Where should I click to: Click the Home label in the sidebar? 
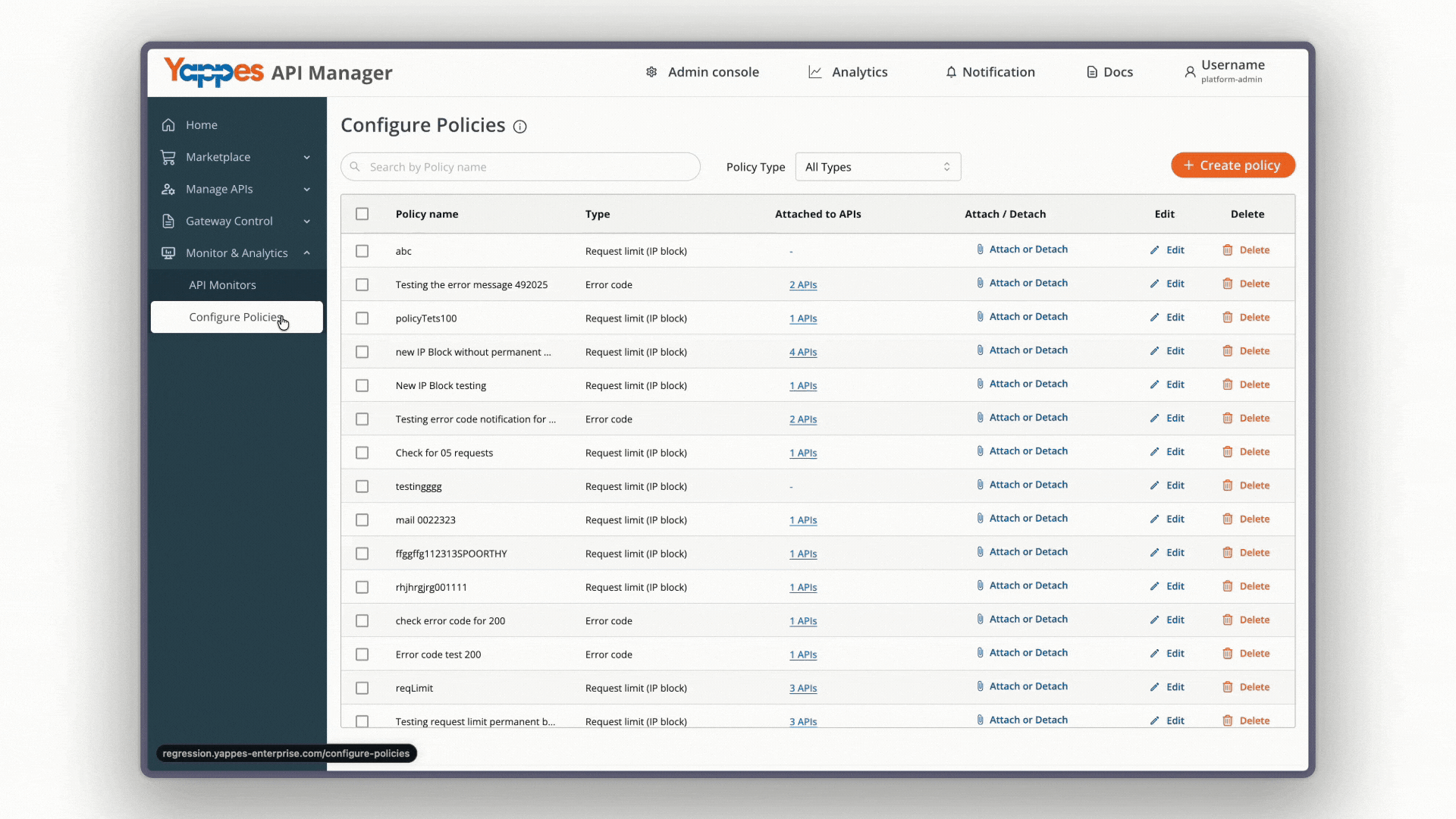(202, 125)
